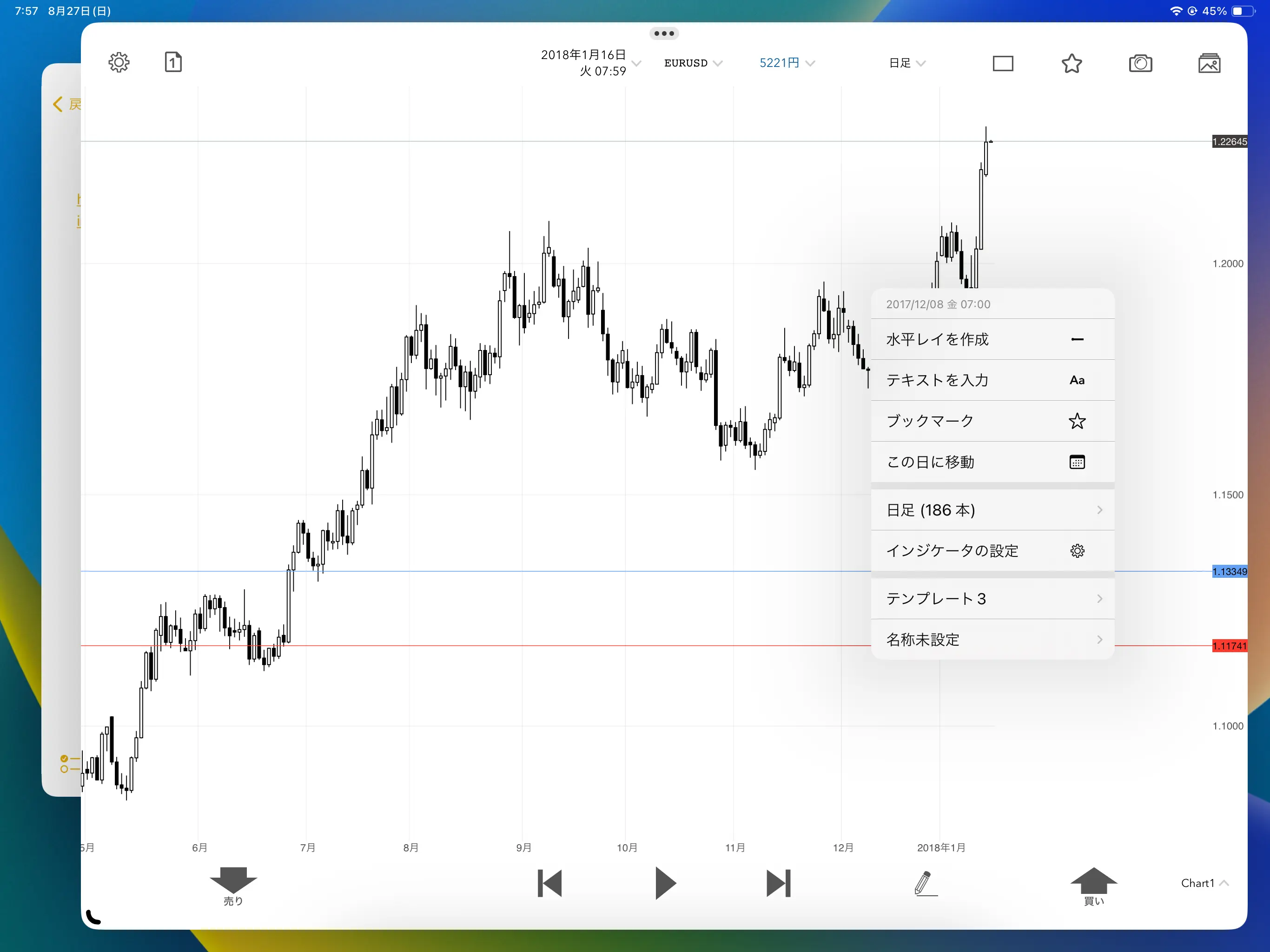Expand the EURUSD currency pair dropdown
This screenshot has height=952, width=1270.
(693, 63)
